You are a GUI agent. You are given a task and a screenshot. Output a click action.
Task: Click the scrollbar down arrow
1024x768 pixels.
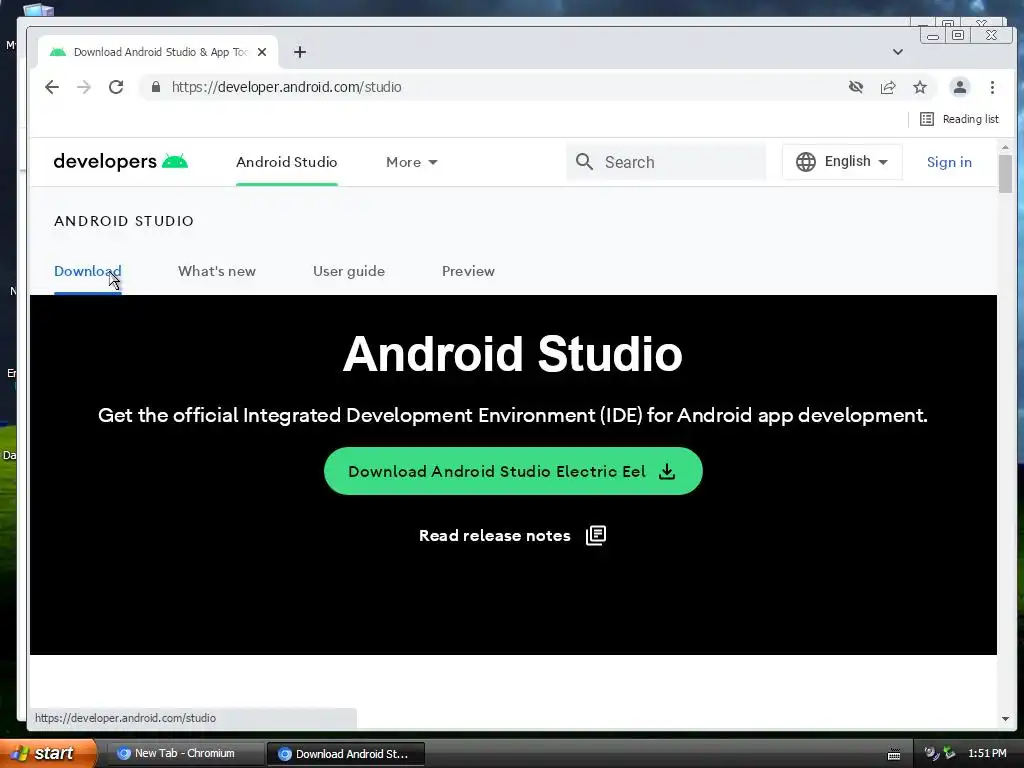point(1005,719)
